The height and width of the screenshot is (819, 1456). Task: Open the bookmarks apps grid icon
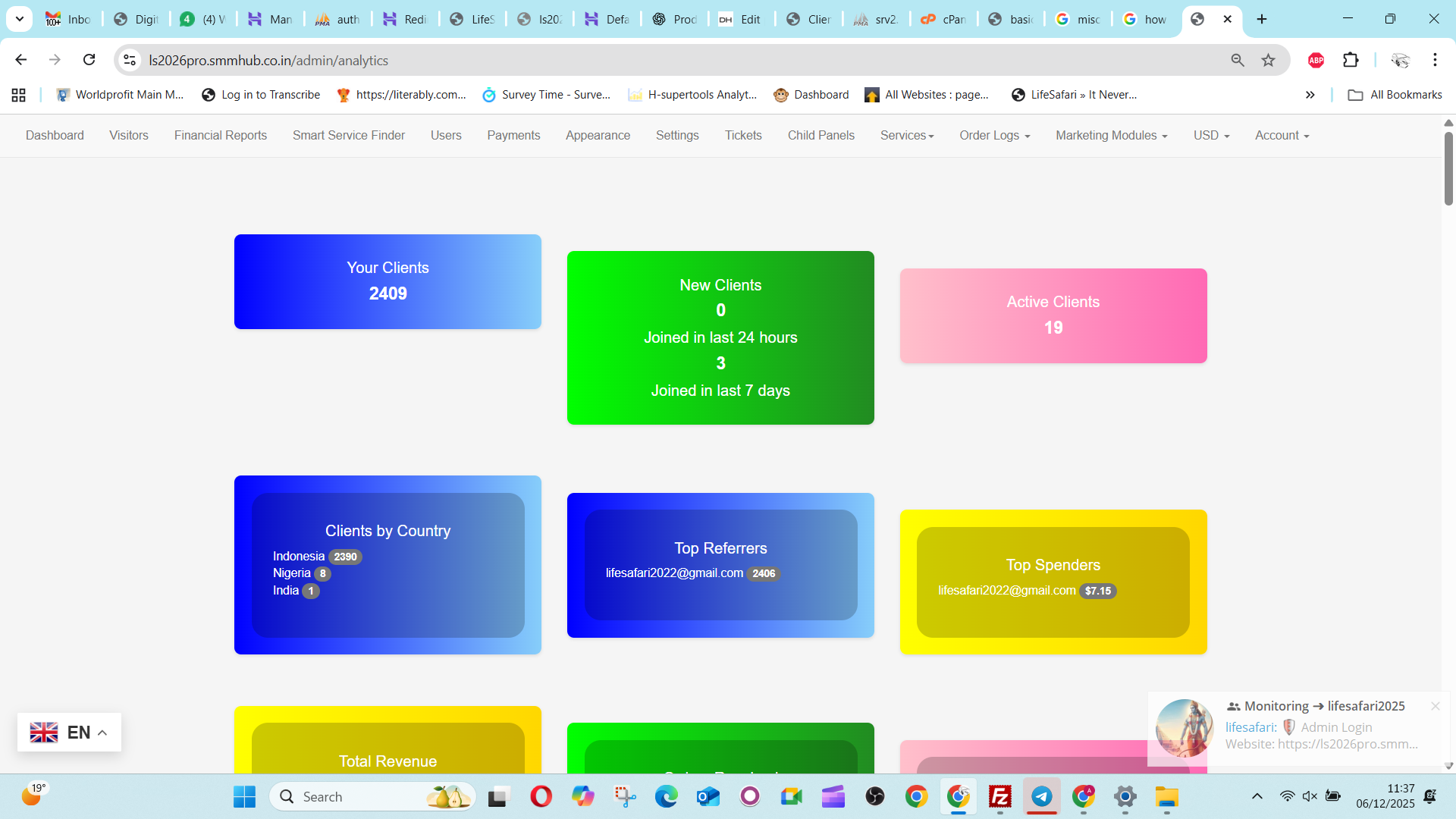[x=19, y=95]
